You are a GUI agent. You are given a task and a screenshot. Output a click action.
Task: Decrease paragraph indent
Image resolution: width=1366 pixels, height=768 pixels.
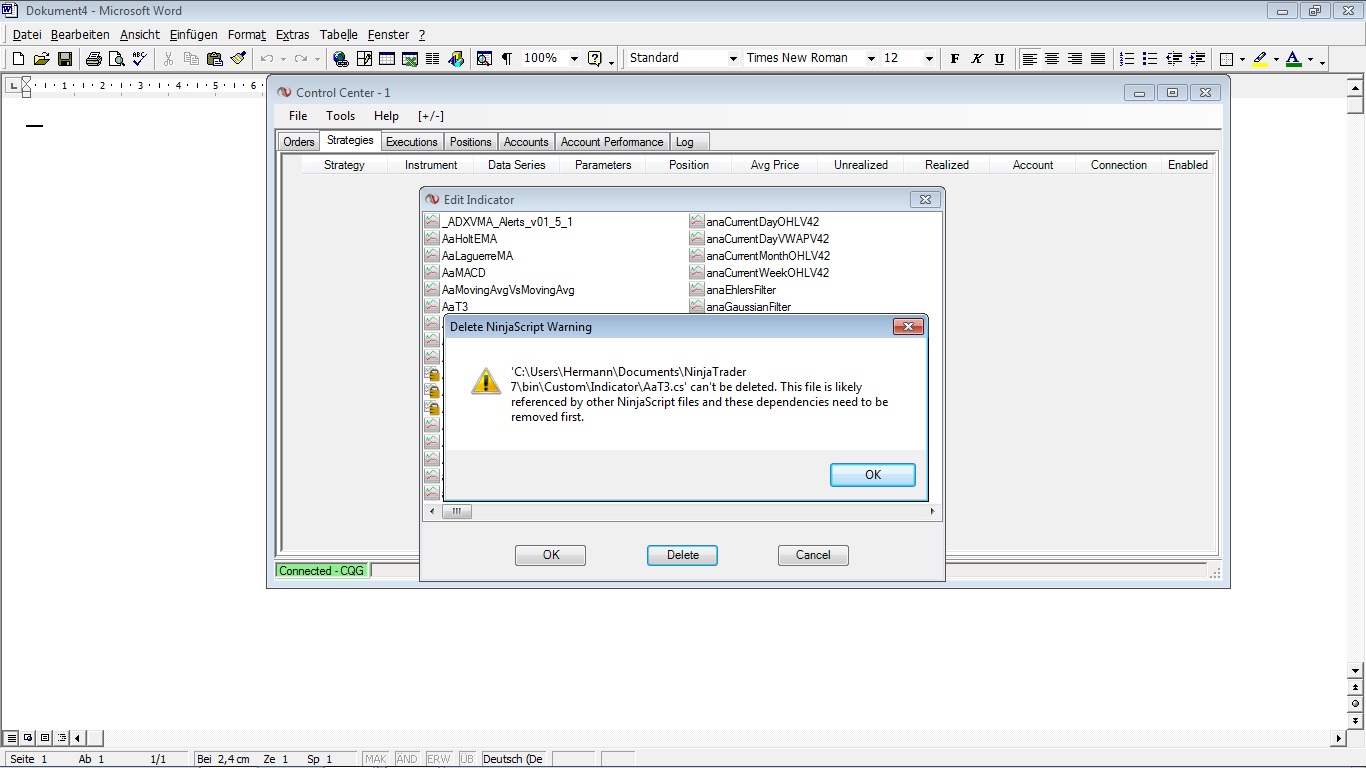(x=1173, y=59)
